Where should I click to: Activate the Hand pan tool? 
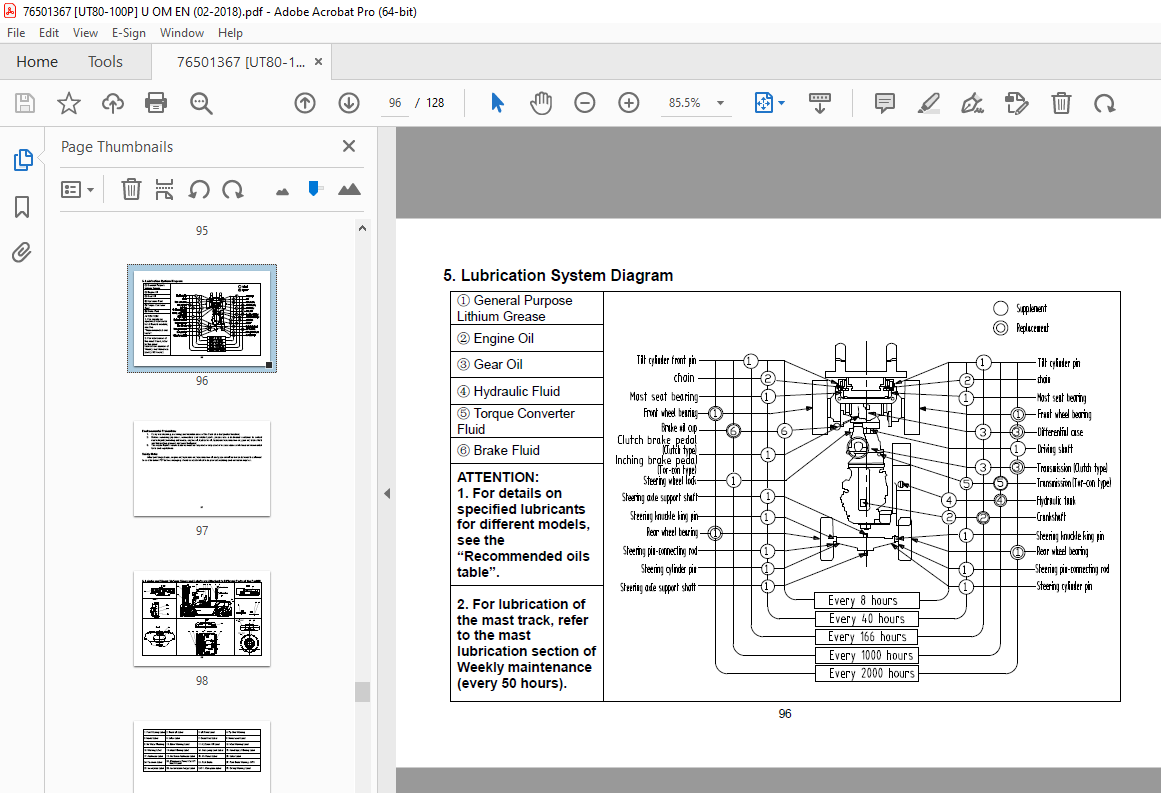click(x=541, y=103)
